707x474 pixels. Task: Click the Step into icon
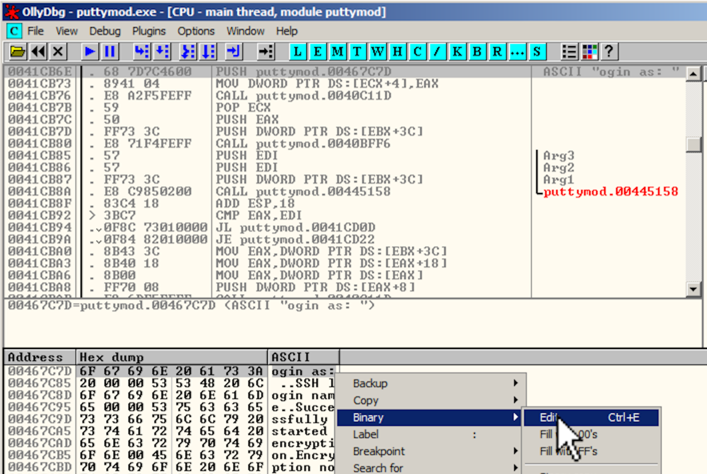coord(142,51)
